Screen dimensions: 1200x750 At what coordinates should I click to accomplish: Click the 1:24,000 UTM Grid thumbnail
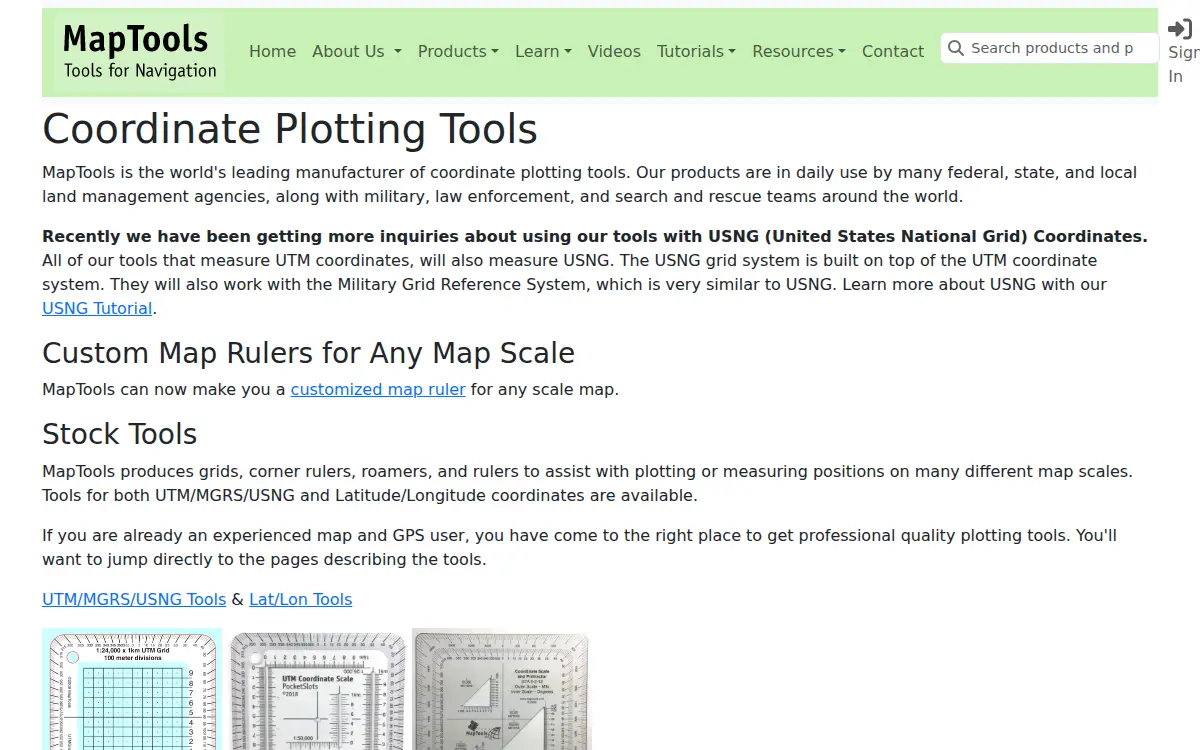pyautogui.click(x=132, y=689)
